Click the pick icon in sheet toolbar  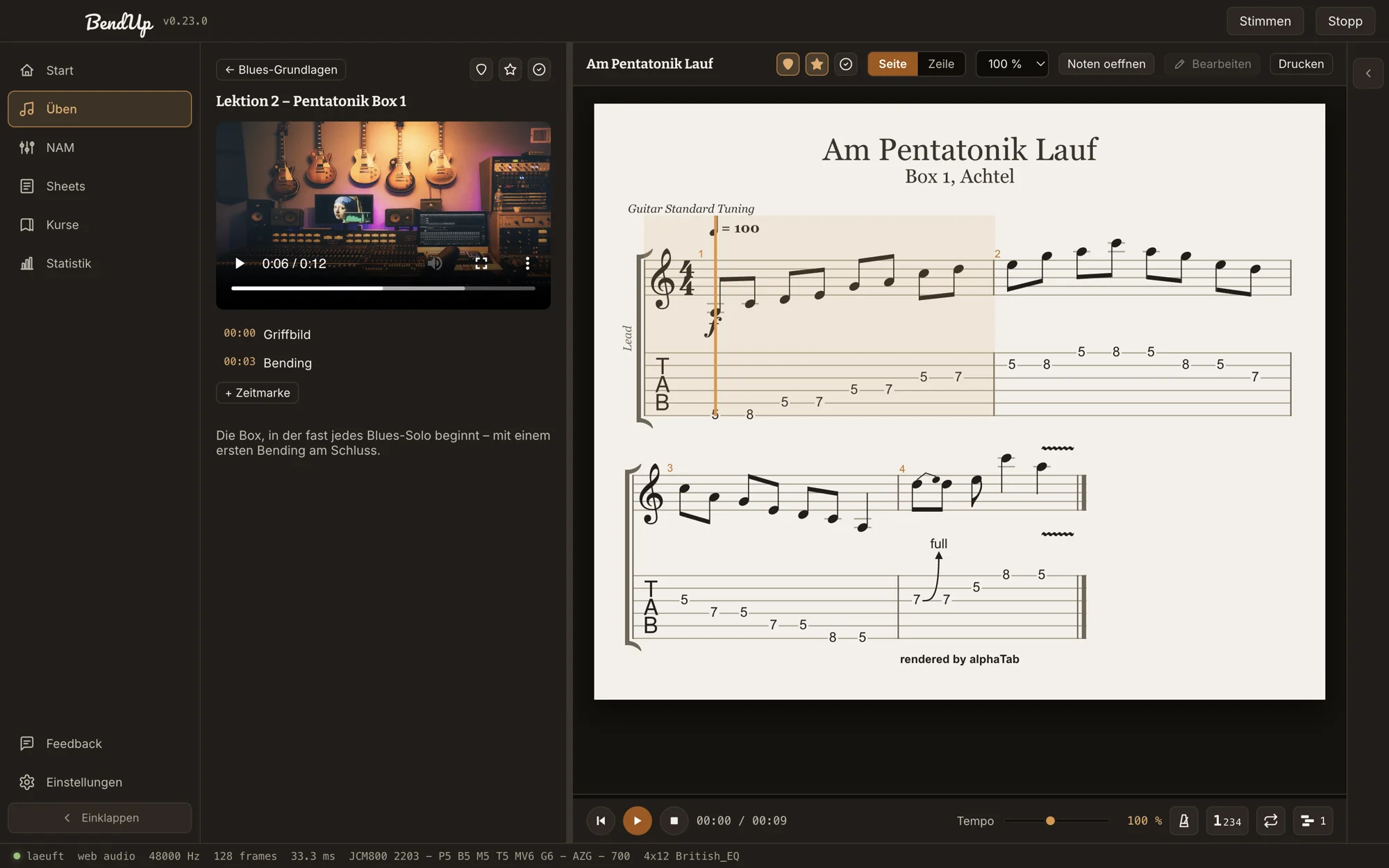(788, 64)
